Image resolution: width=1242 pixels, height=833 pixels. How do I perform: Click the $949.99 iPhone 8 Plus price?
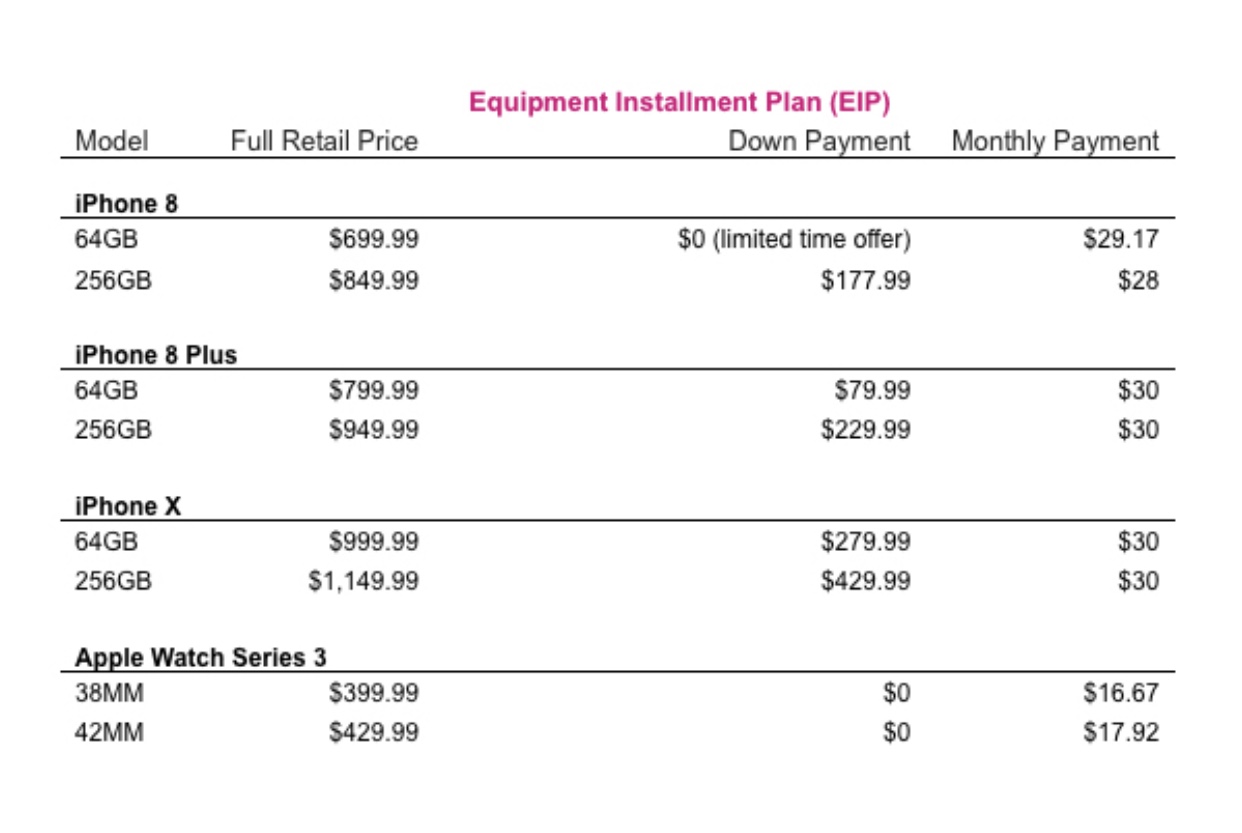point(374,430)
